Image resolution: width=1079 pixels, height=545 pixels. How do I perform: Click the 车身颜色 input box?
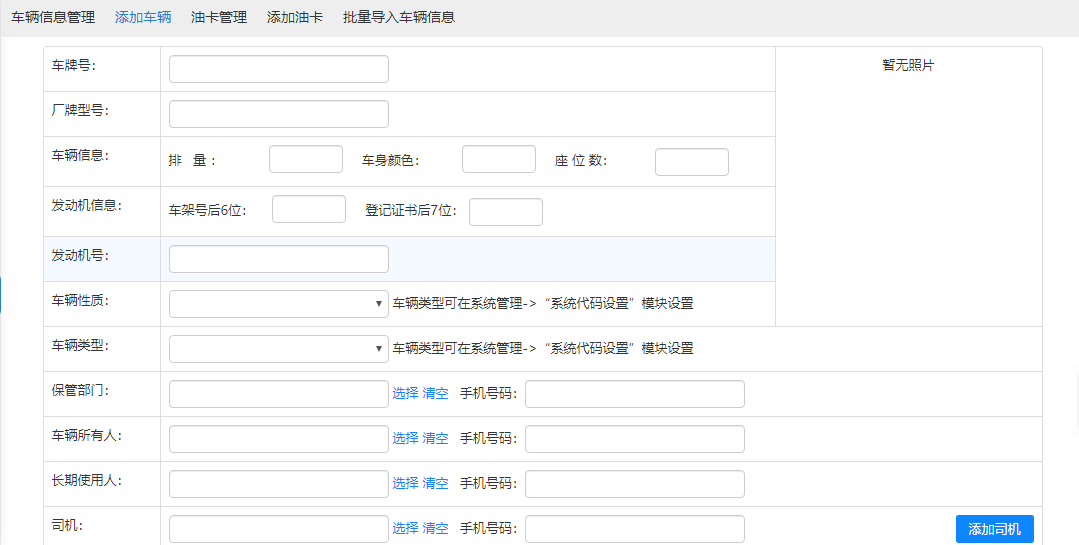click(x=498, y=160)
